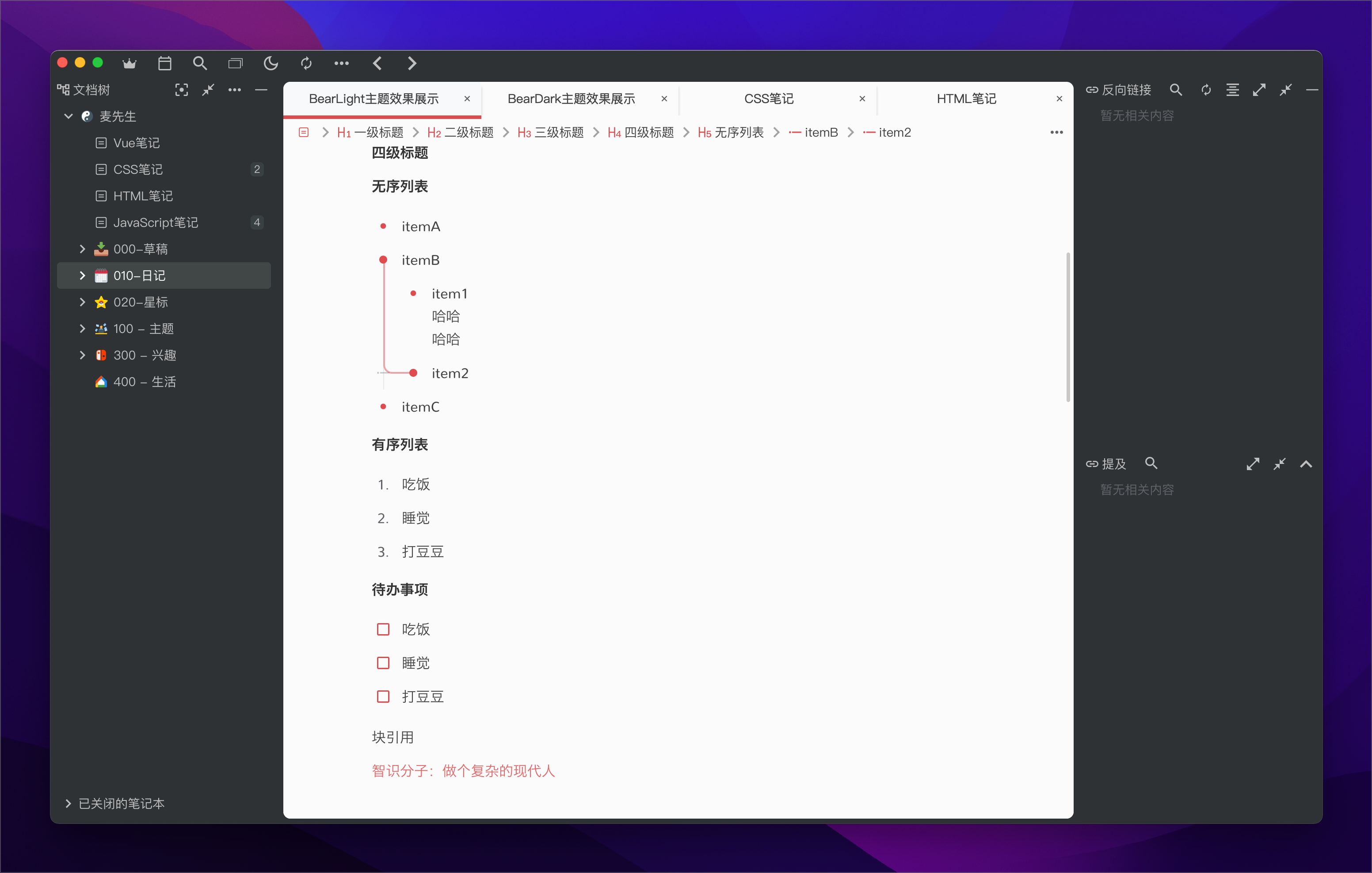Search within the mentions panel
The width and height of the screenshot is (1372, 873).
[x=1151, y=463]
